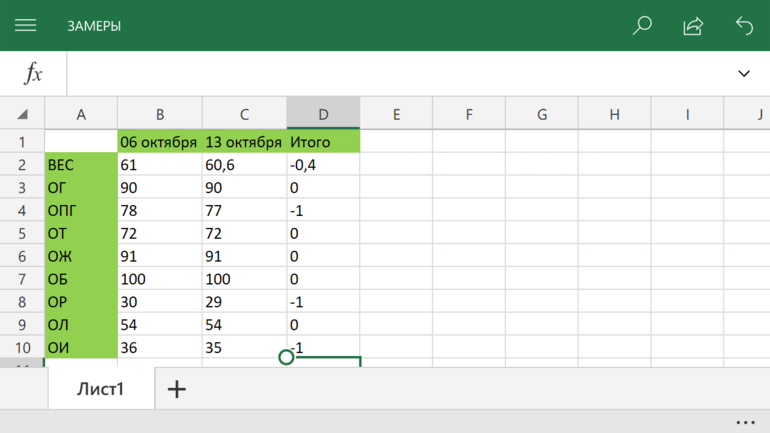770x433 pixels.
Task: Select column B header
Action: pos(160,115)
